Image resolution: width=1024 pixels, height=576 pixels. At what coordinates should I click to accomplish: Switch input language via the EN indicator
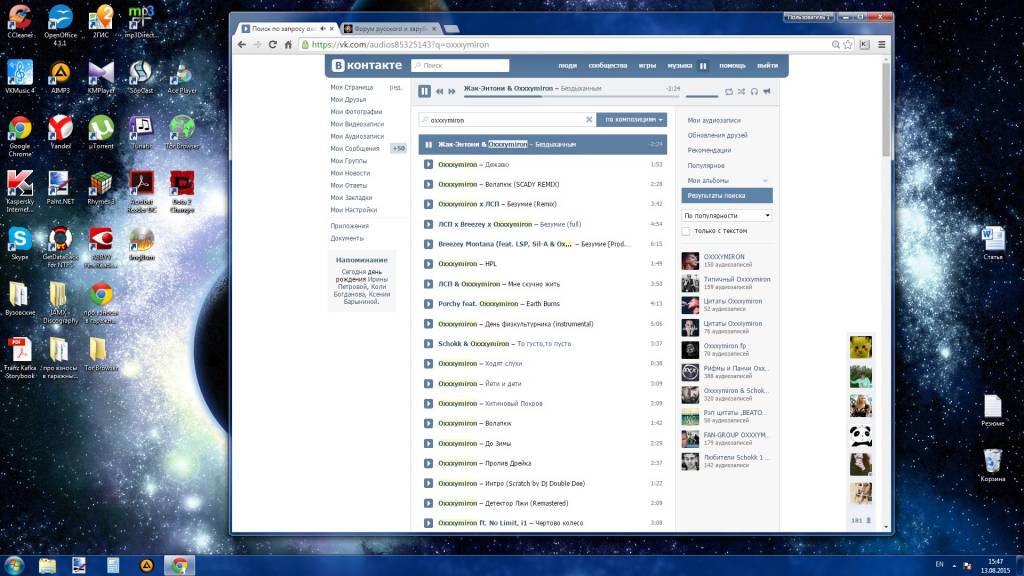(x=940, y=564)
